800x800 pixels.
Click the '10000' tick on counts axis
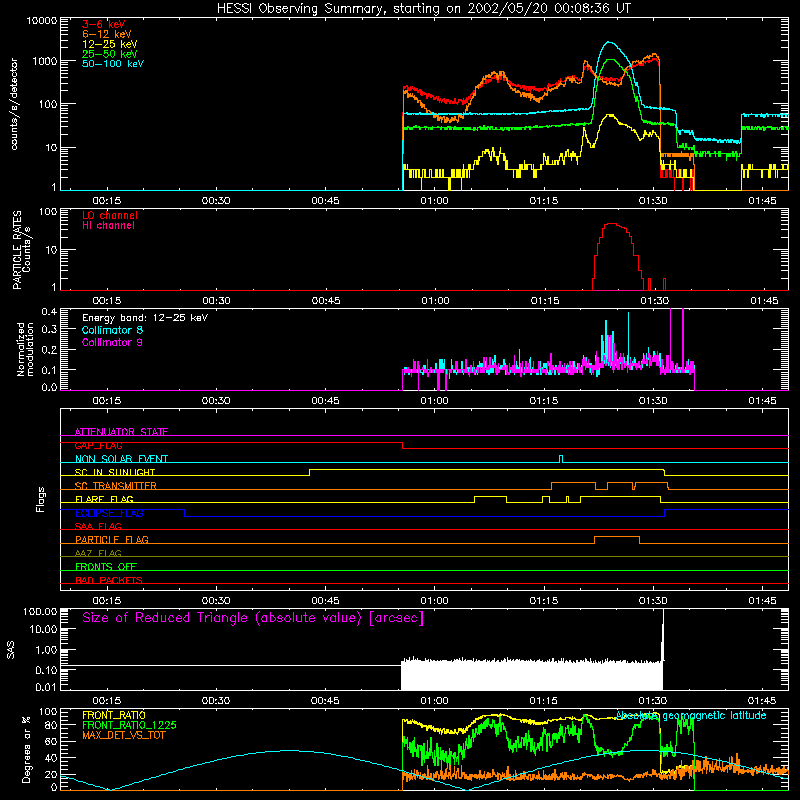click(42, 20)
